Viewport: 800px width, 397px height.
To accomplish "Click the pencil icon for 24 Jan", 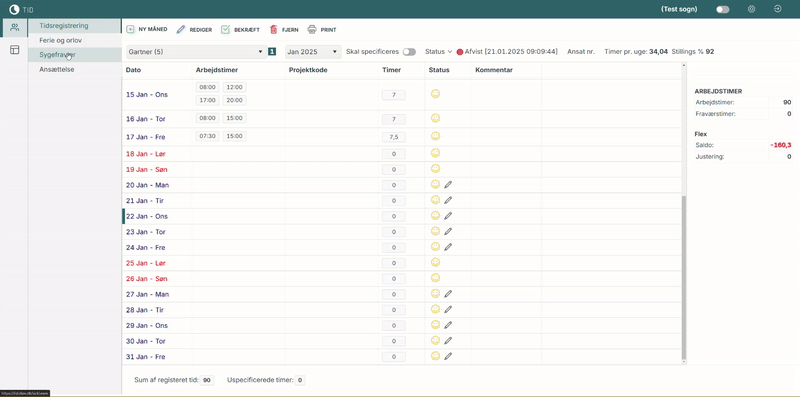I will (448, 247).
